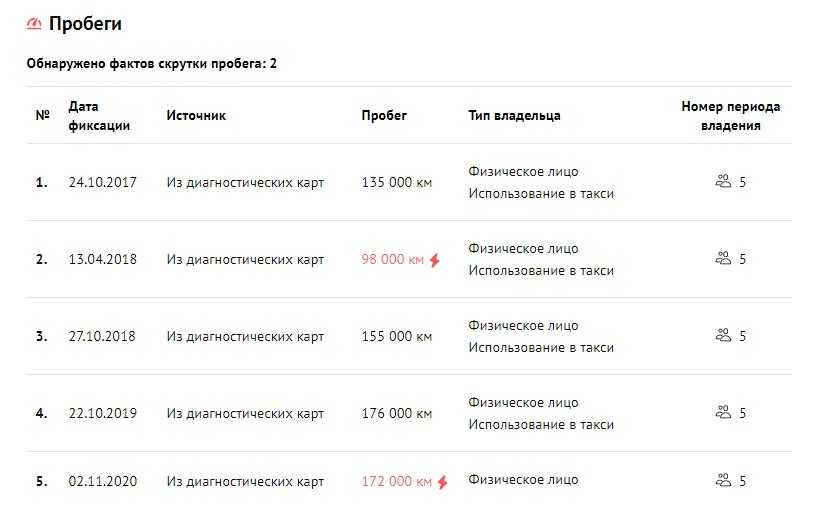Click the owners icon in row 5
The image size is (814, 505).
(724, 481)
